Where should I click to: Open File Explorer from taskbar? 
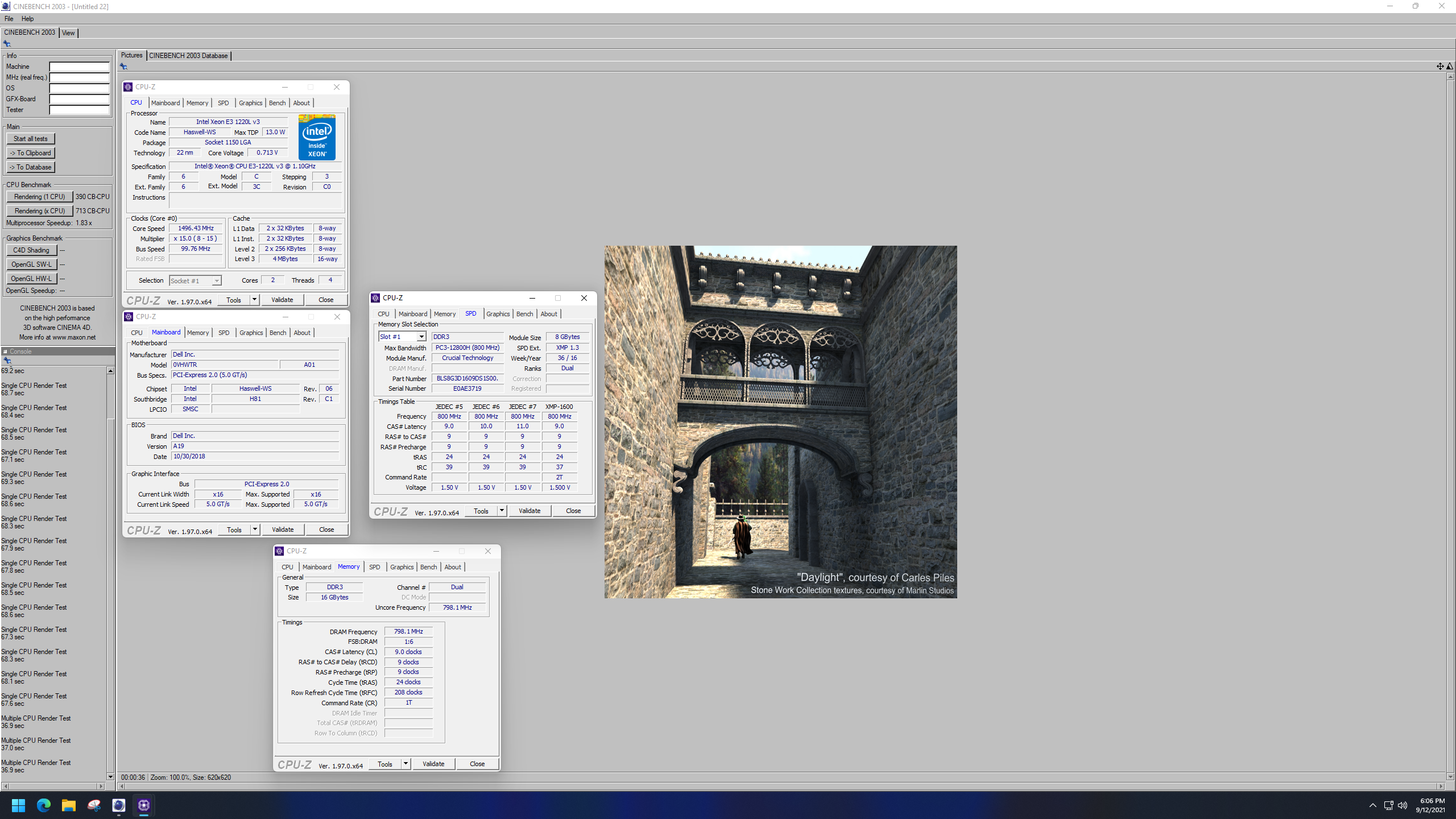pyautogui.click(x=69, y=805)
